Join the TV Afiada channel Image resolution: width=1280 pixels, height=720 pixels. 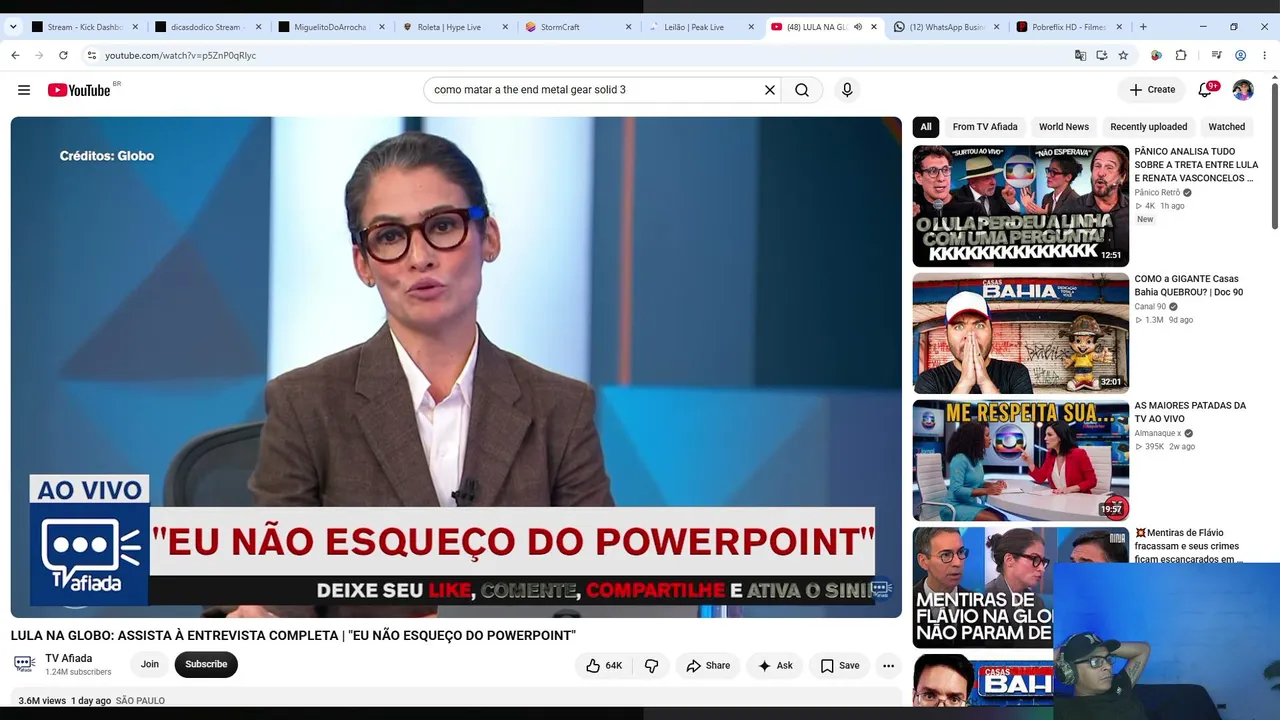[x=150, y=664]
